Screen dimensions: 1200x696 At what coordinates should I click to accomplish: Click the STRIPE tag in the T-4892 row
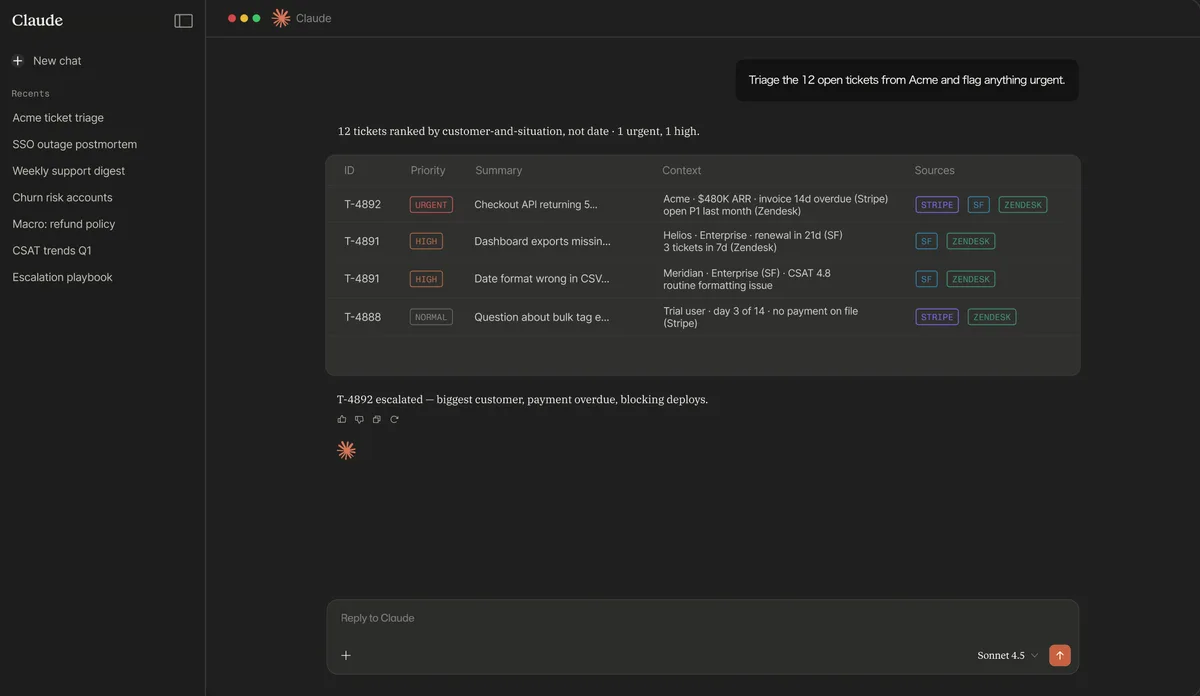pyautogui.click(x=937, y=204)
